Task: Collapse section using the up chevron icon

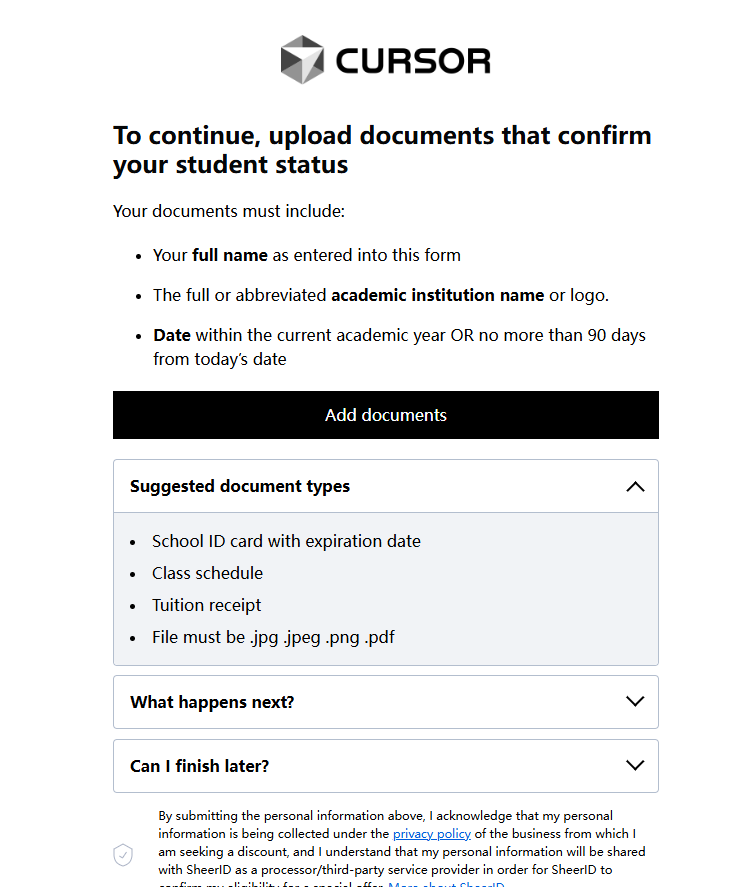Action: point(635,486)
